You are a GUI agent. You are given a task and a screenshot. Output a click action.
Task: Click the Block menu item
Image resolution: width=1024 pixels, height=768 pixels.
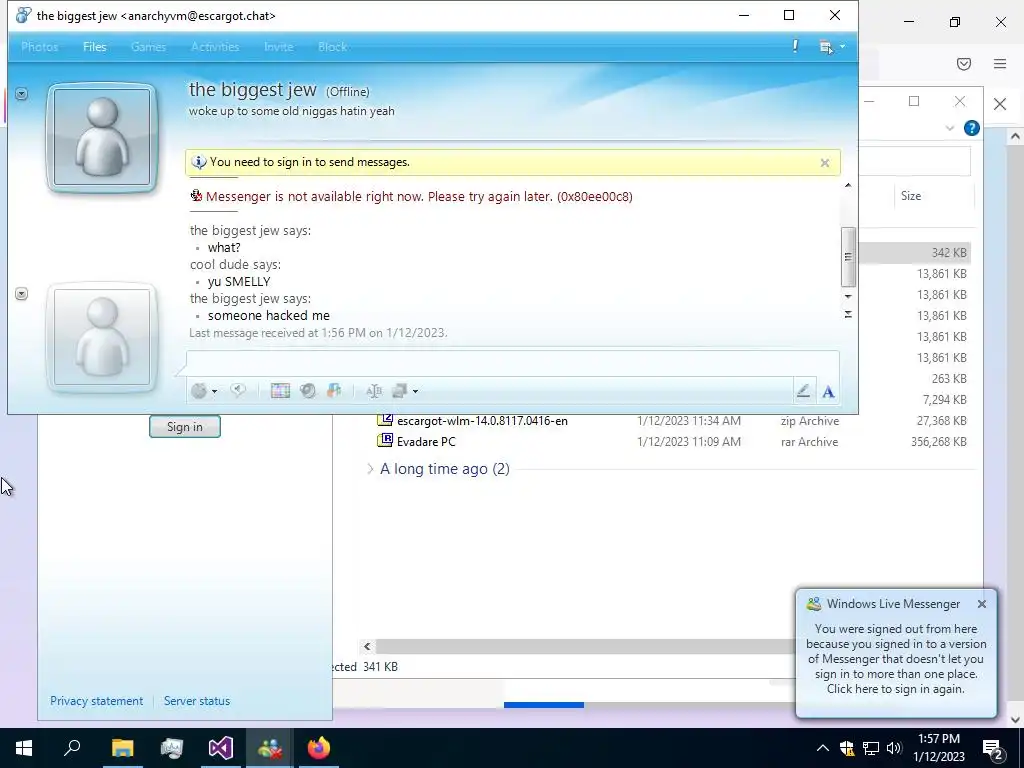click(332, 47)
